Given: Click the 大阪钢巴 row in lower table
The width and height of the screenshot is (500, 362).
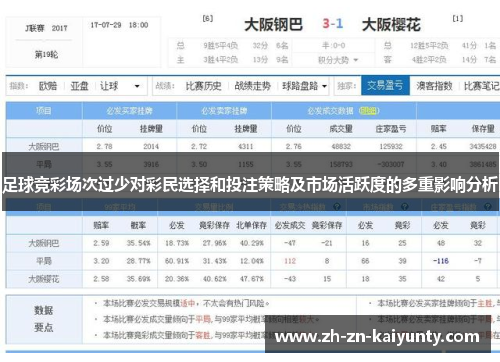Looking at the screenshot, I should [252, 243].
